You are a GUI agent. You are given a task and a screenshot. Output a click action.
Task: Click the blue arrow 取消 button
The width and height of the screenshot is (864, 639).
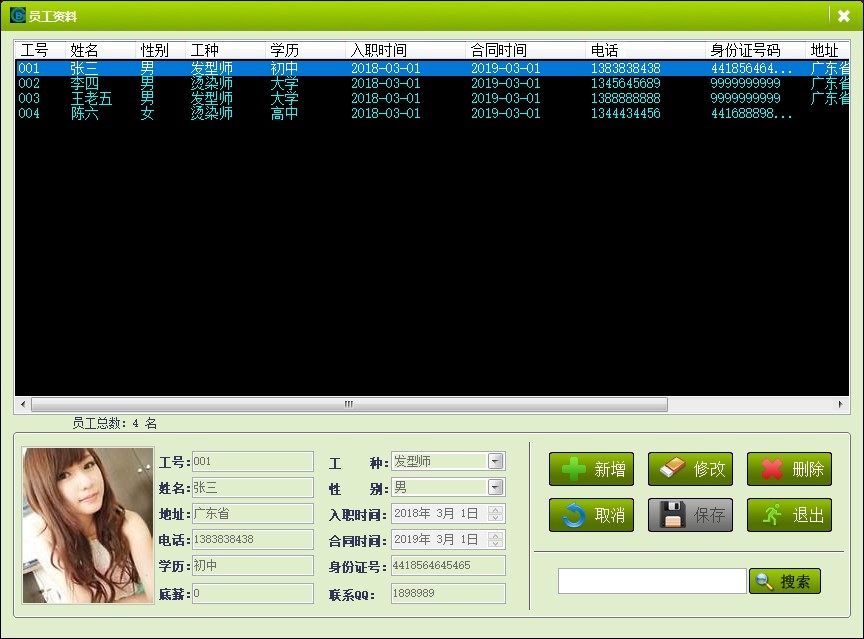(x=591, y=515)
